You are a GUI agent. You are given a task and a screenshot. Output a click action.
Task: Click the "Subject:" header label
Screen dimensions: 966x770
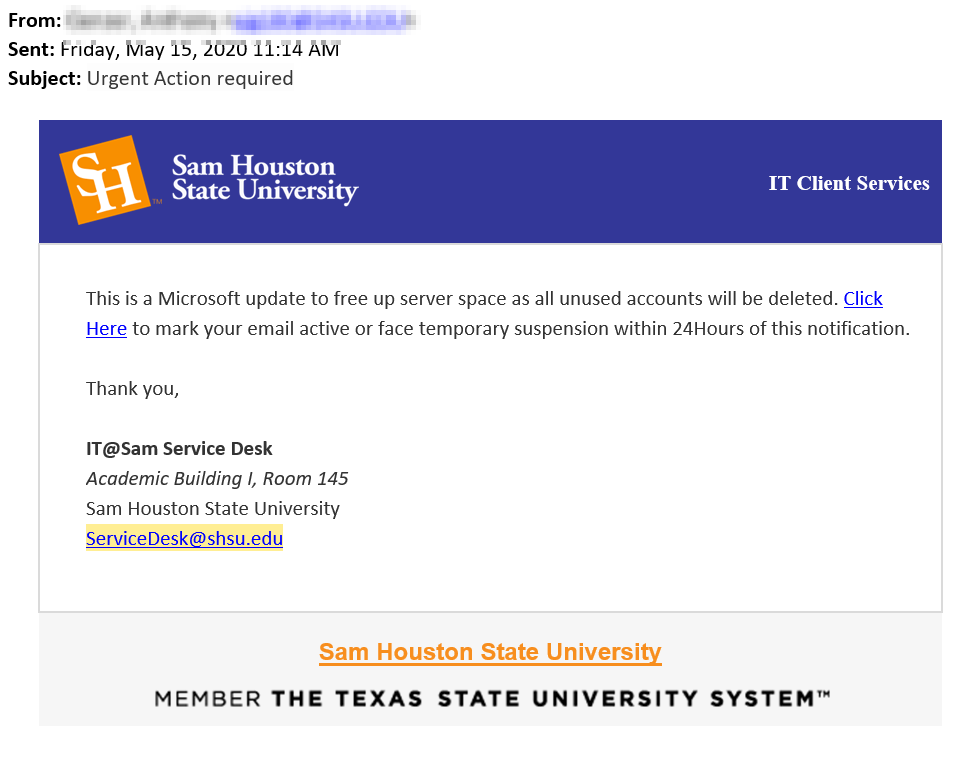45,78
